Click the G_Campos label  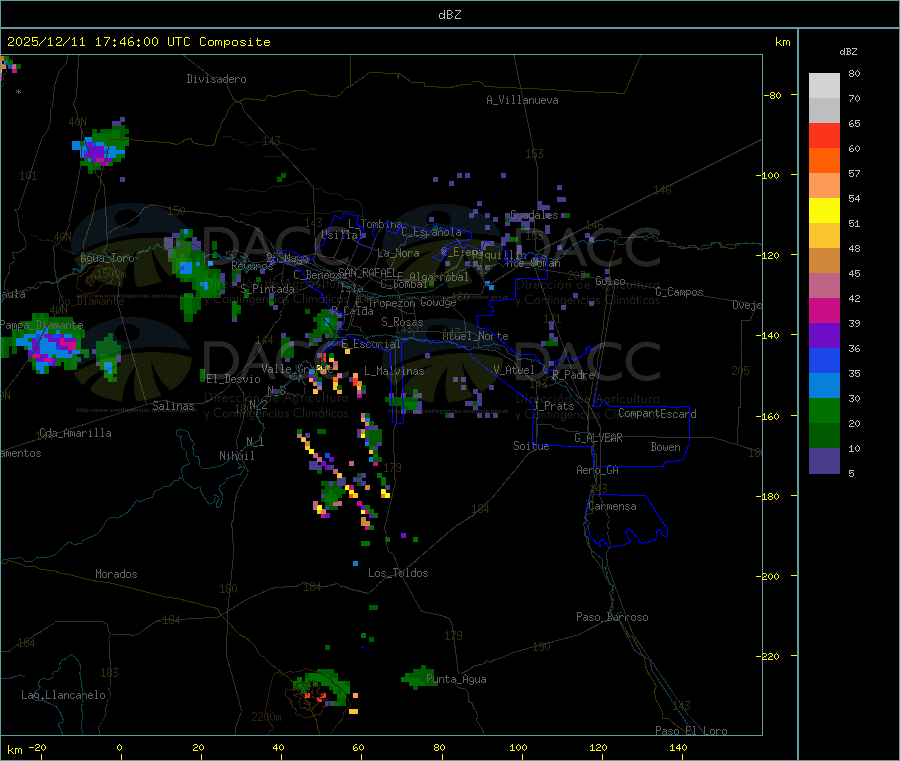680,292
